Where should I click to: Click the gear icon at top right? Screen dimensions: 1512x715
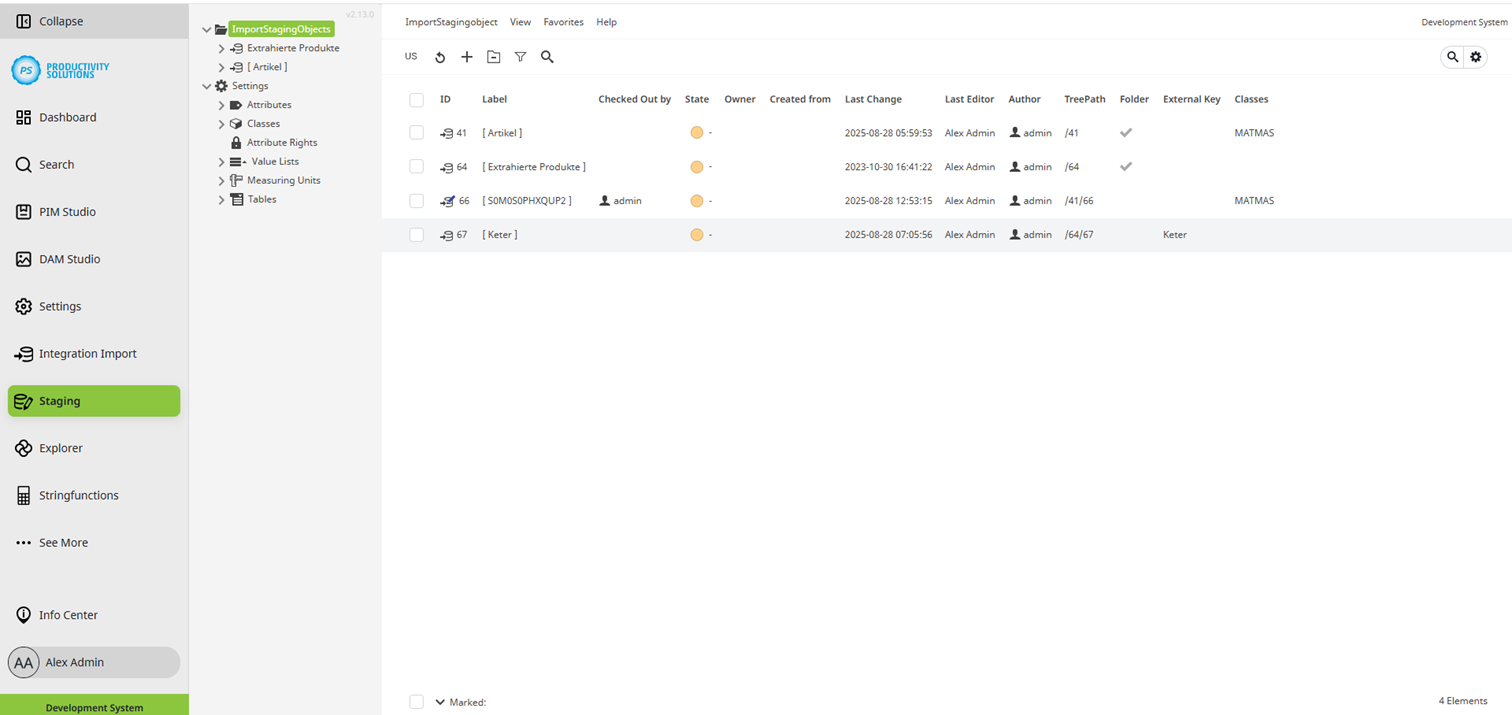[x=1476, y=57]
